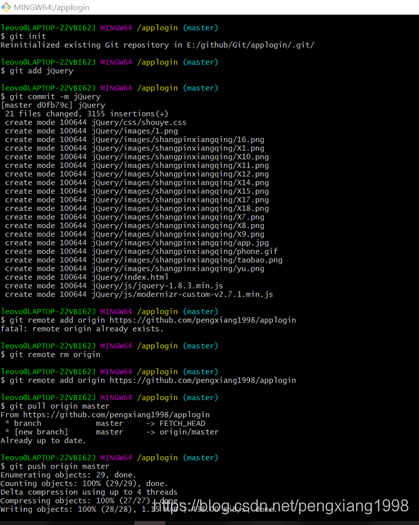The height and width of the screenshot is (525, 419).
Task: Click the 'Already up to date.' message
Action: coord(43,441)
